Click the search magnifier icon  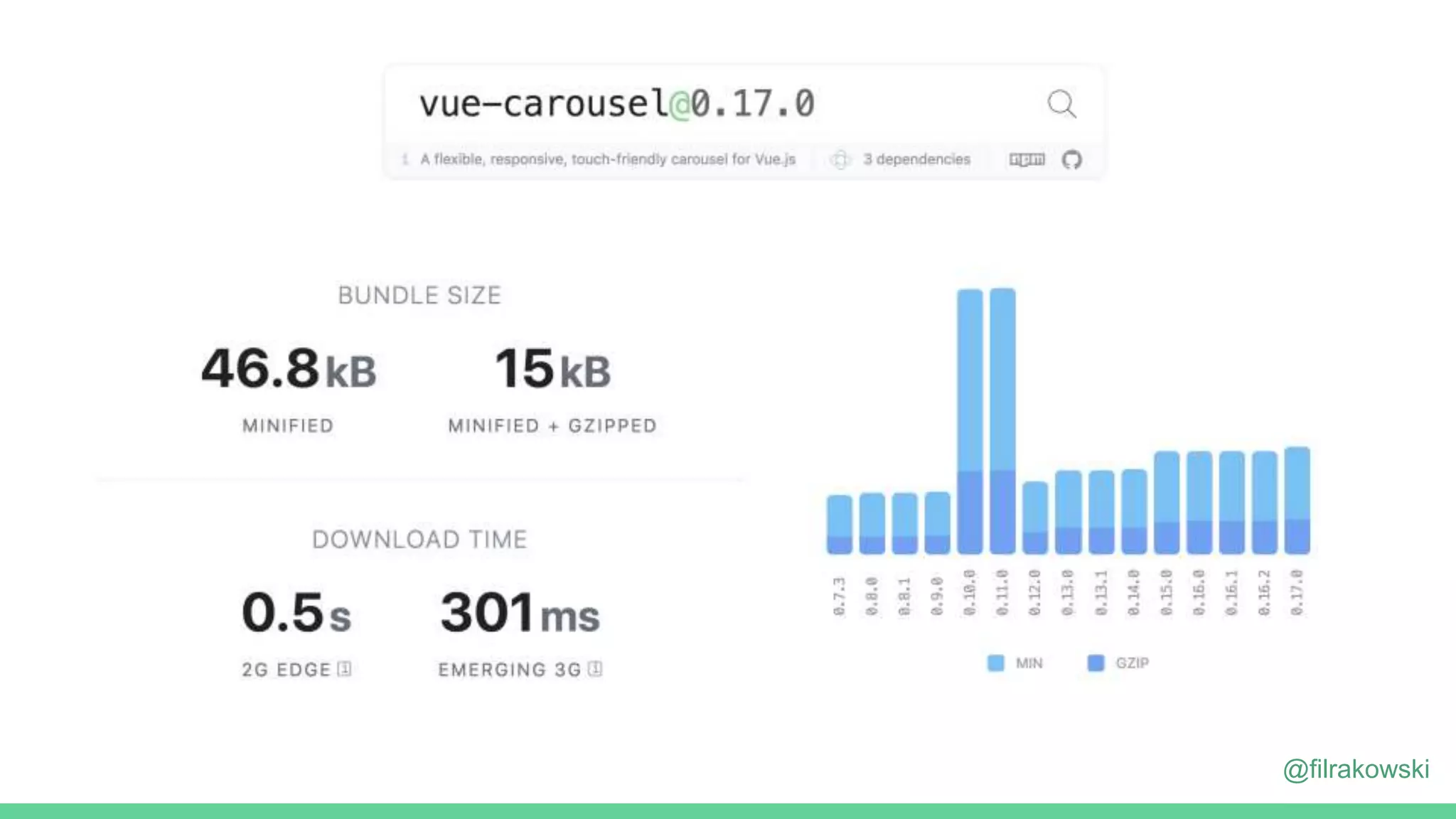pyautogui.click(x=1061, y=104)
